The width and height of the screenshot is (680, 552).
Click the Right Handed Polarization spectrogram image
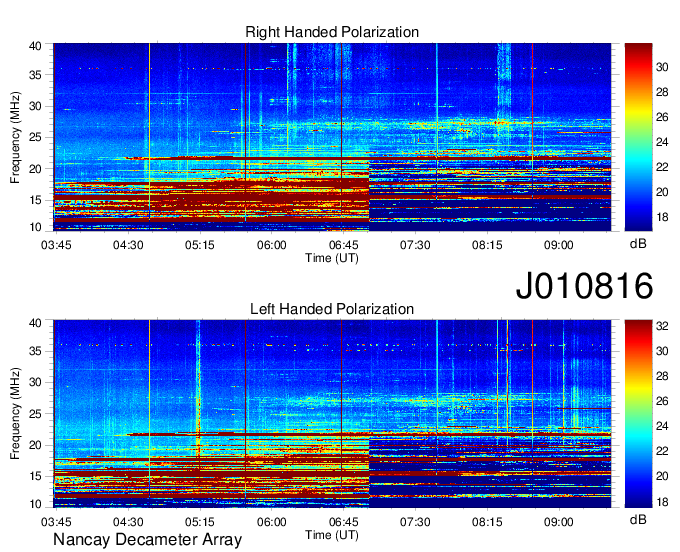click(x=332, y=137)
